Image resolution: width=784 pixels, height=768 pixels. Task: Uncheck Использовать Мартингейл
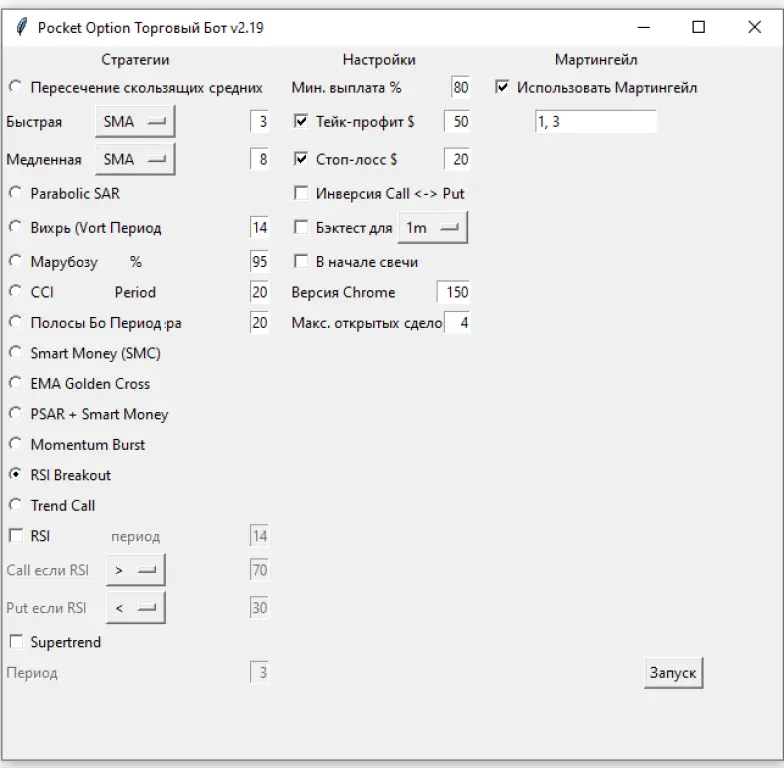[502, 88]
